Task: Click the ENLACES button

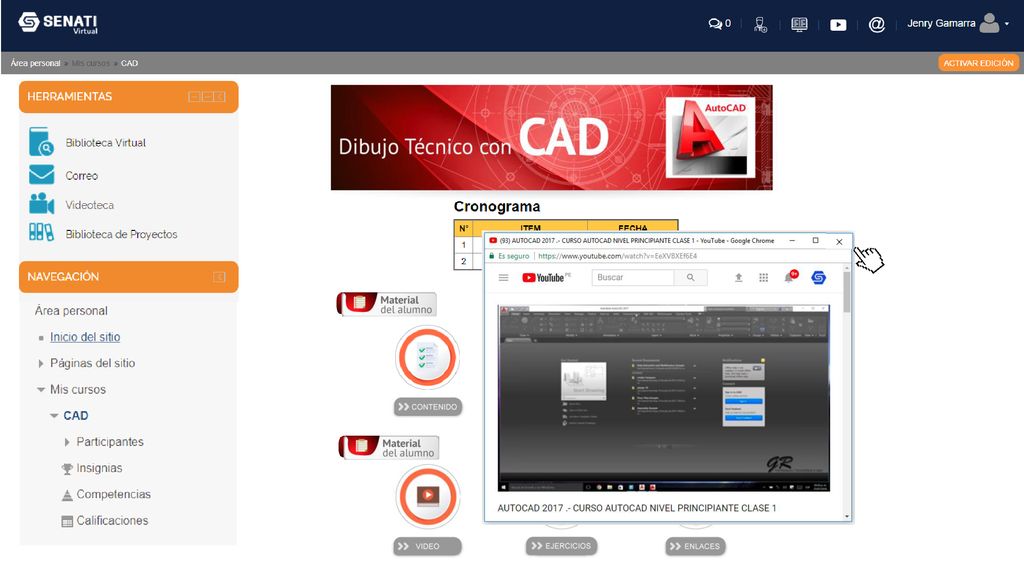Action: [696, 546]
